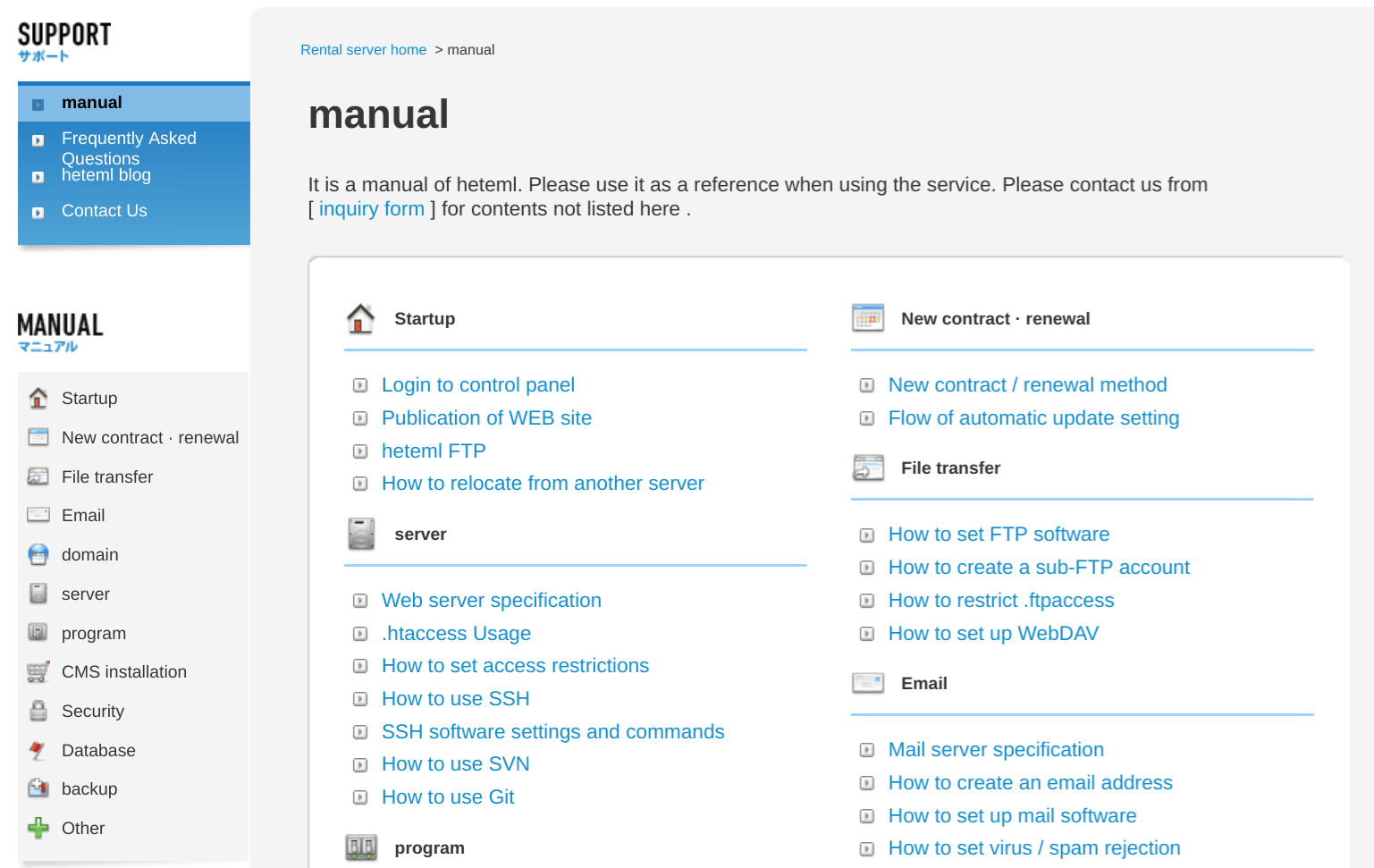This screenshot has width=1374, height=868.
Task: Open heteml FTP link
Action: click(x=434, y=451)
